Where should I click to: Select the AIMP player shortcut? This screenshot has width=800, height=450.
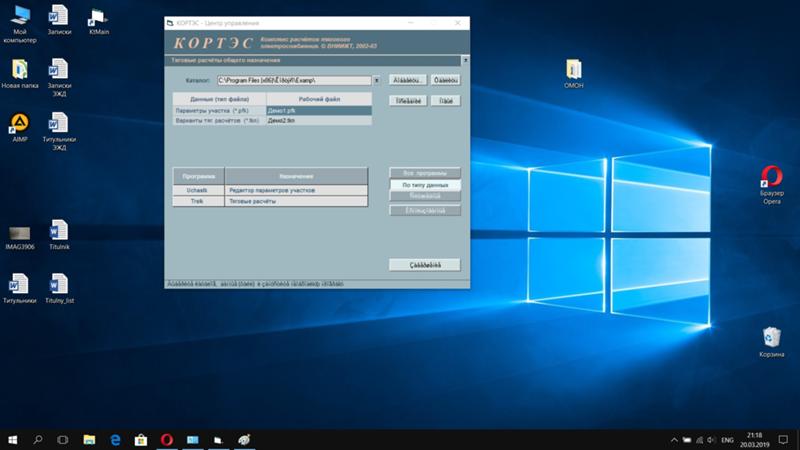coord(20,128)
